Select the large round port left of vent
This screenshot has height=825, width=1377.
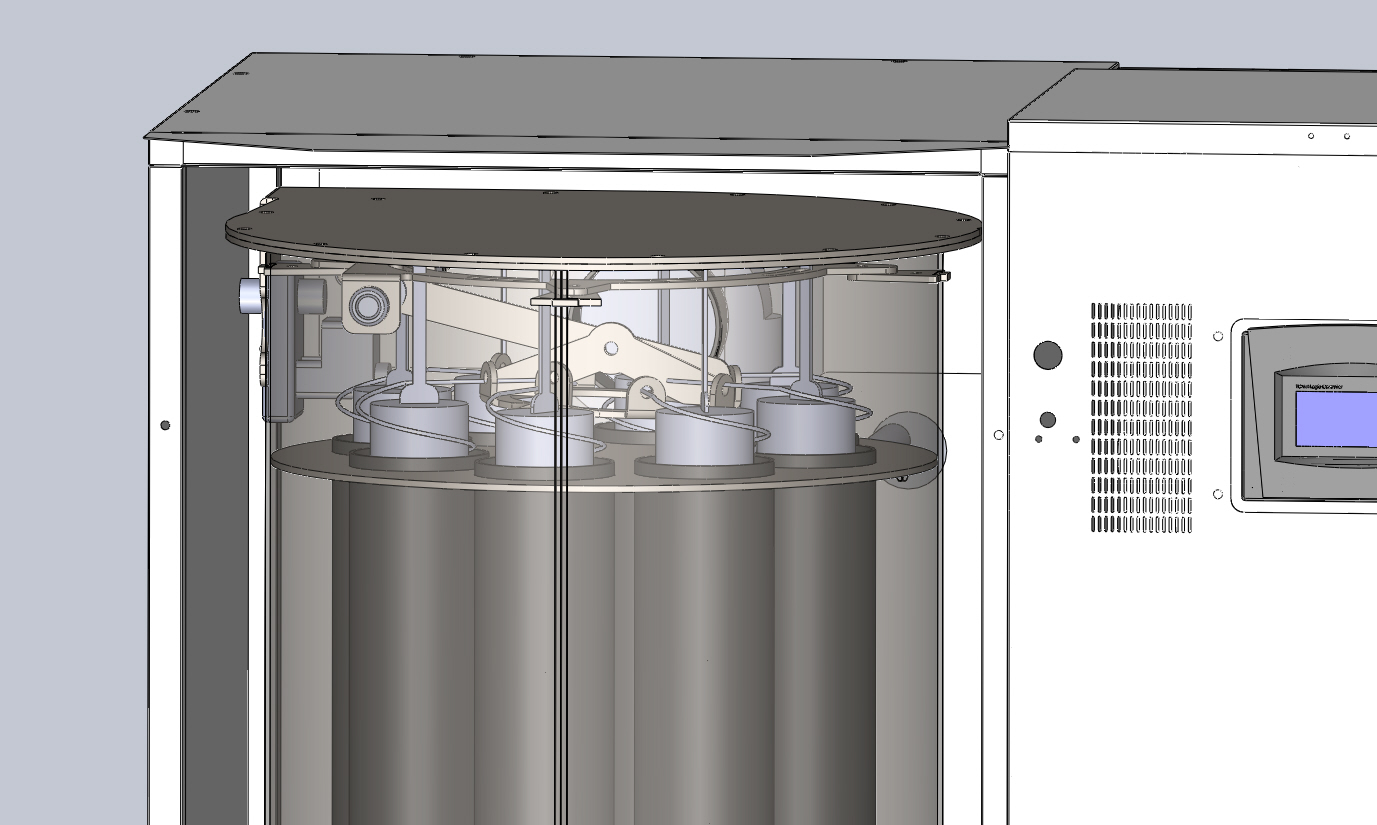1047,355
